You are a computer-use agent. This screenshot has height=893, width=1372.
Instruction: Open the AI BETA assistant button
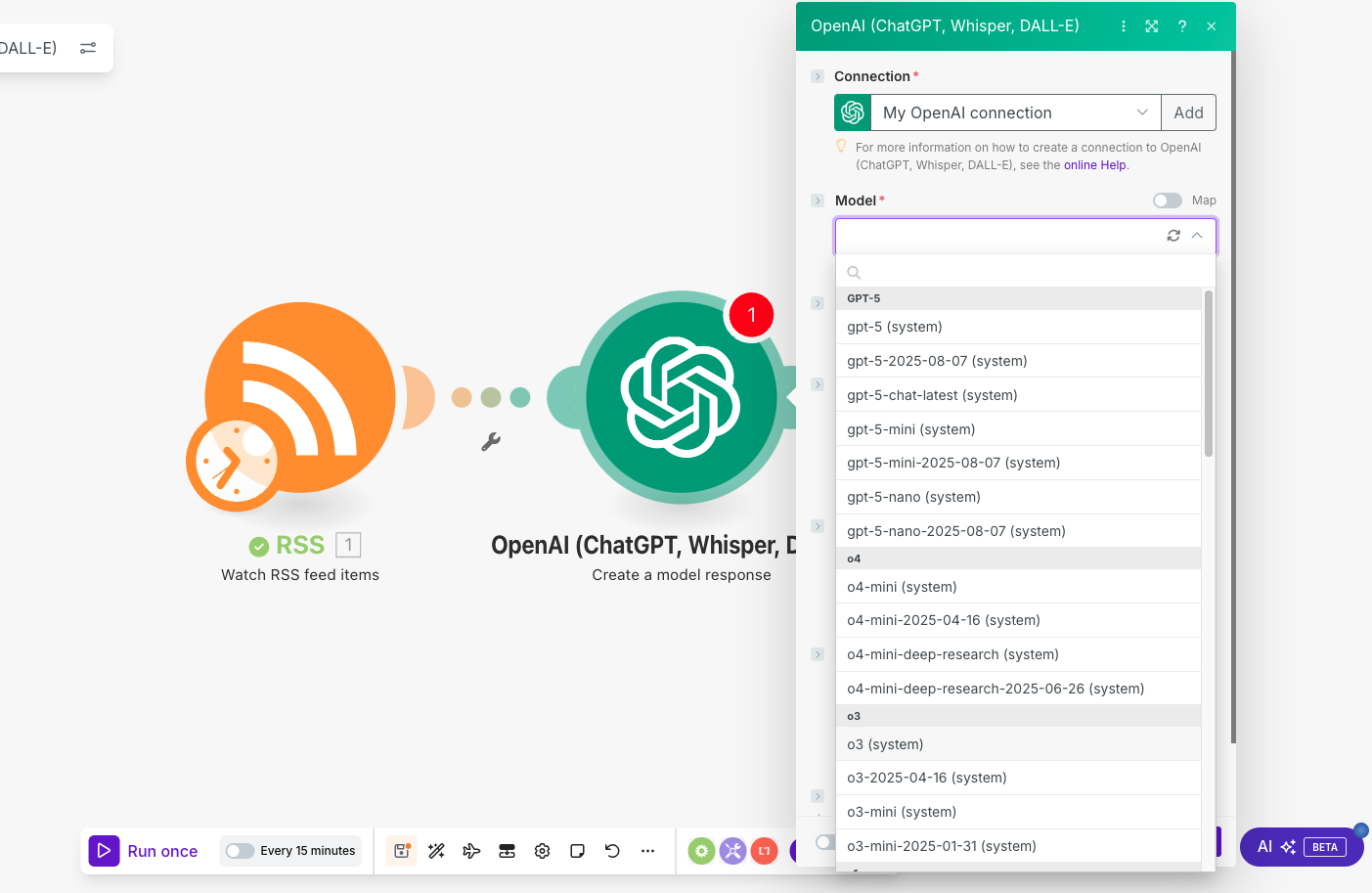point(1302,847)
